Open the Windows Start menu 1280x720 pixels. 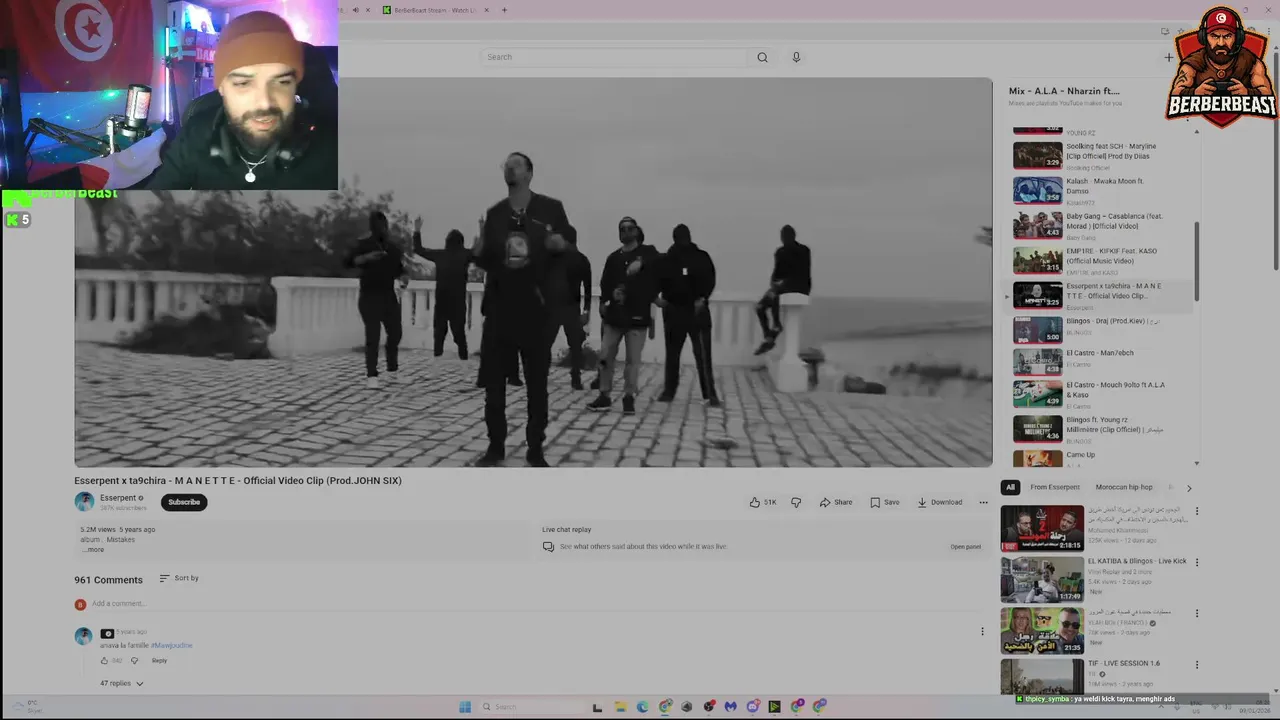pos(465,706)
